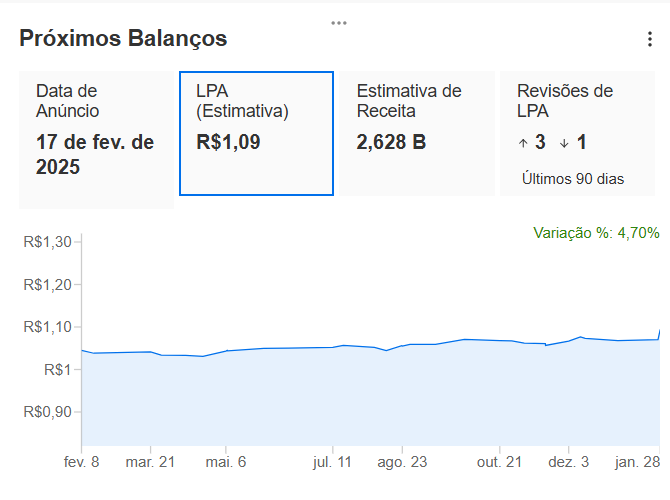Click the fev. 8 axis marker
Screen dimensions: 670x500
click(x=82, y=462)
